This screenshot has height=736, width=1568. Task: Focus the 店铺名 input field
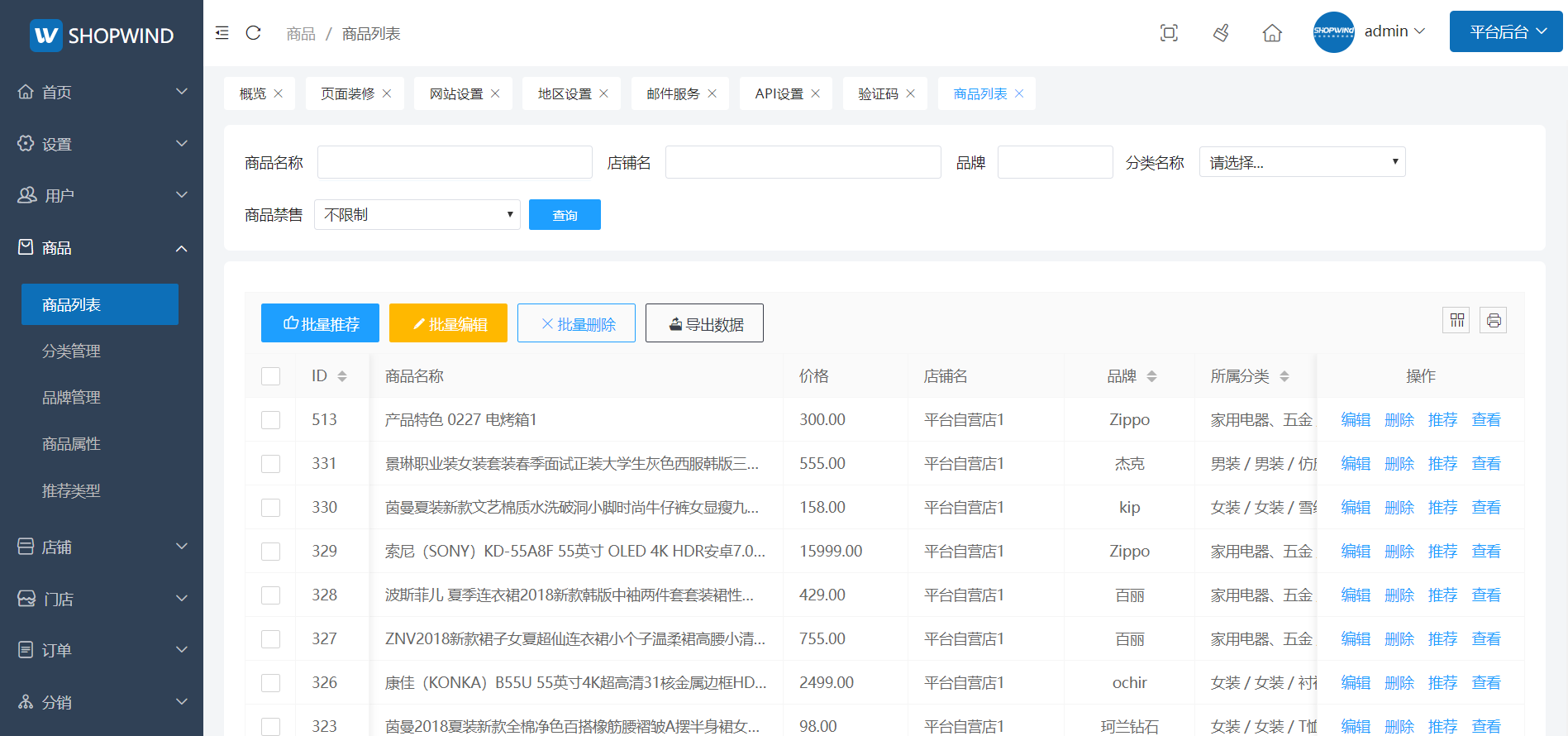(803, 162)
